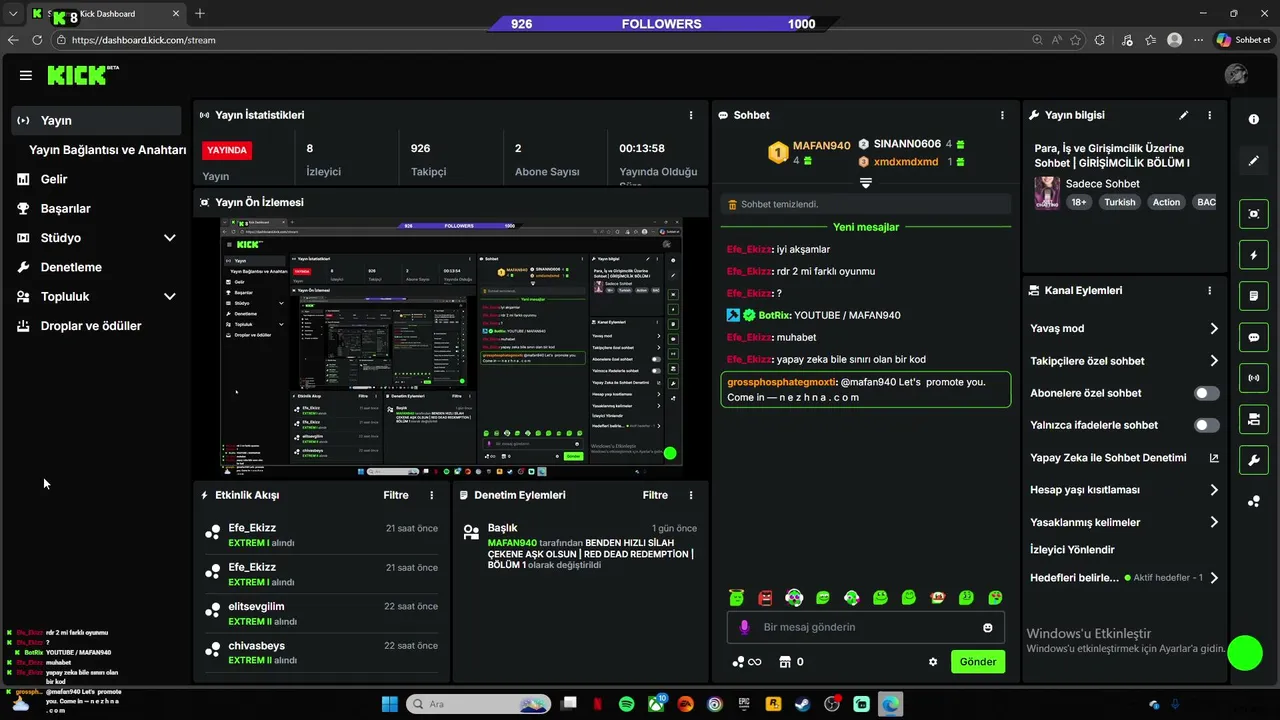Open Etkinlik Akışı panel three-dot menu
This screenshot has width=1280, height=720.
(432, 495)
